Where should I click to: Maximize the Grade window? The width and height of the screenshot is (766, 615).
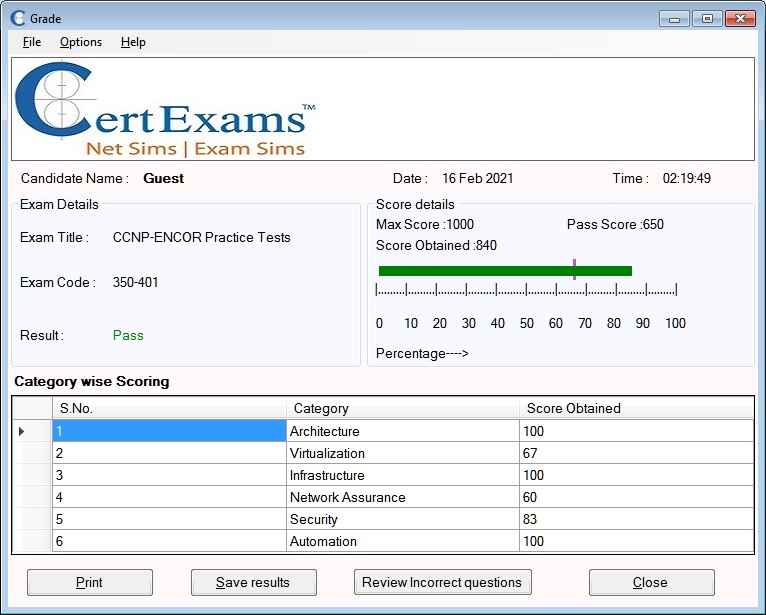pyautogui.click(x=707, y=18)
